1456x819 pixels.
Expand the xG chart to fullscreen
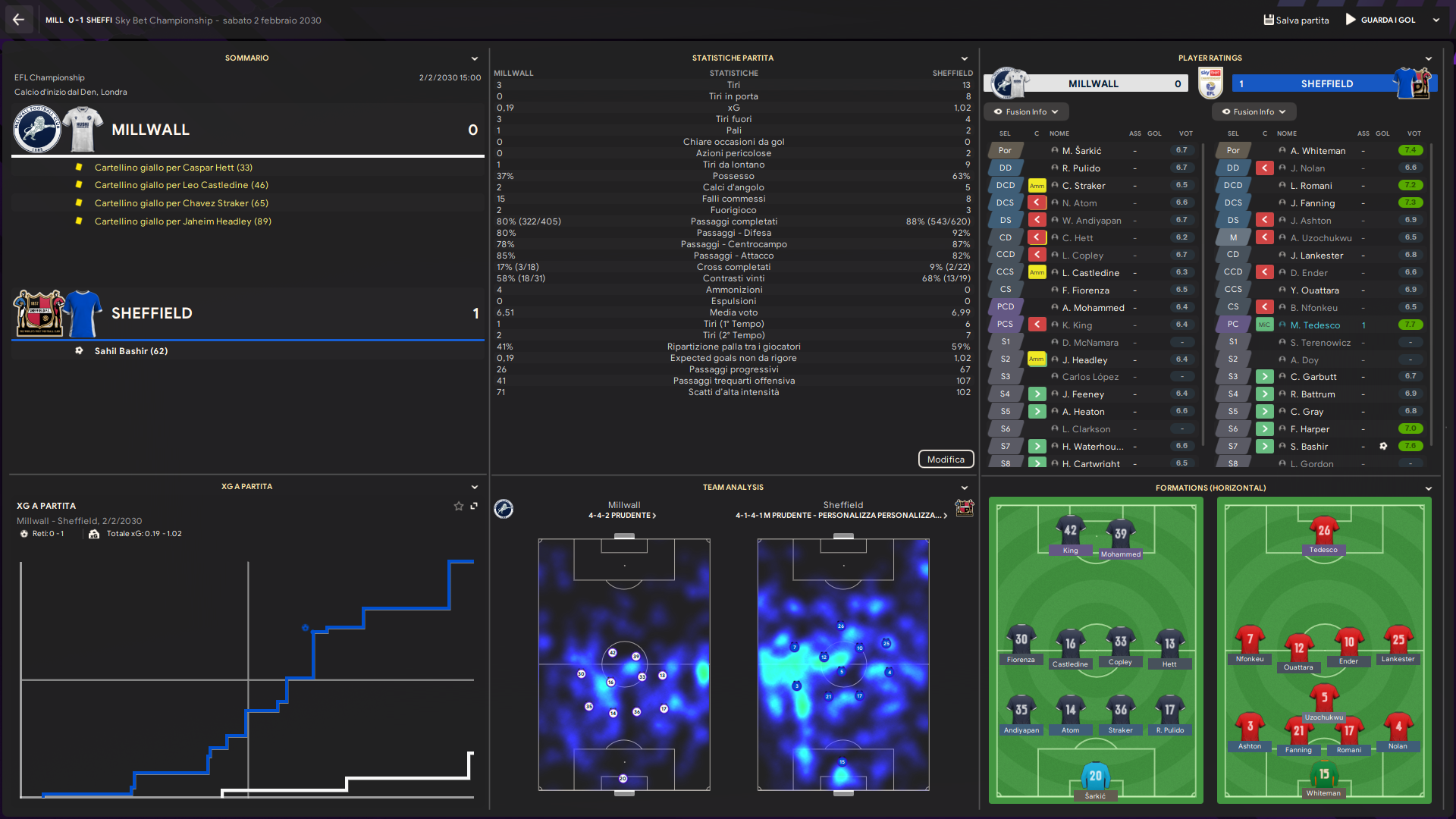pos(474,506)
